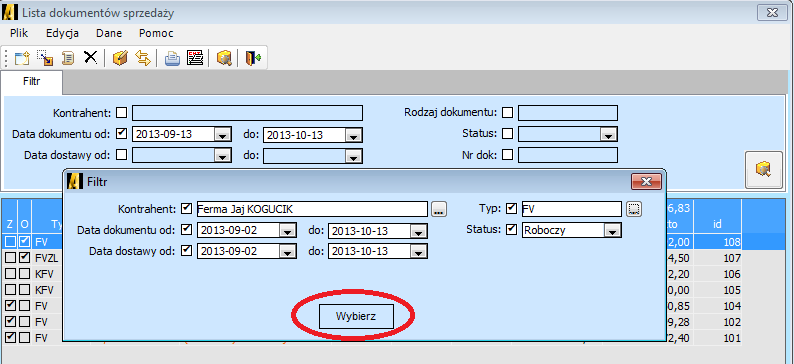
Task: Select the id cell 107
Action: 718,258
